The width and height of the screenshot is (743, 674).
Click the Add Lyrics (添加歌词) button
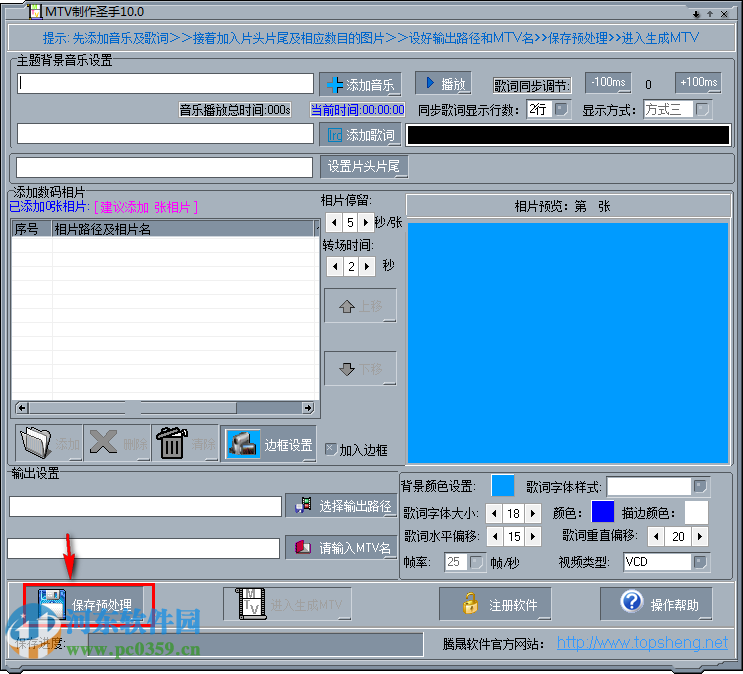[361, 135]
